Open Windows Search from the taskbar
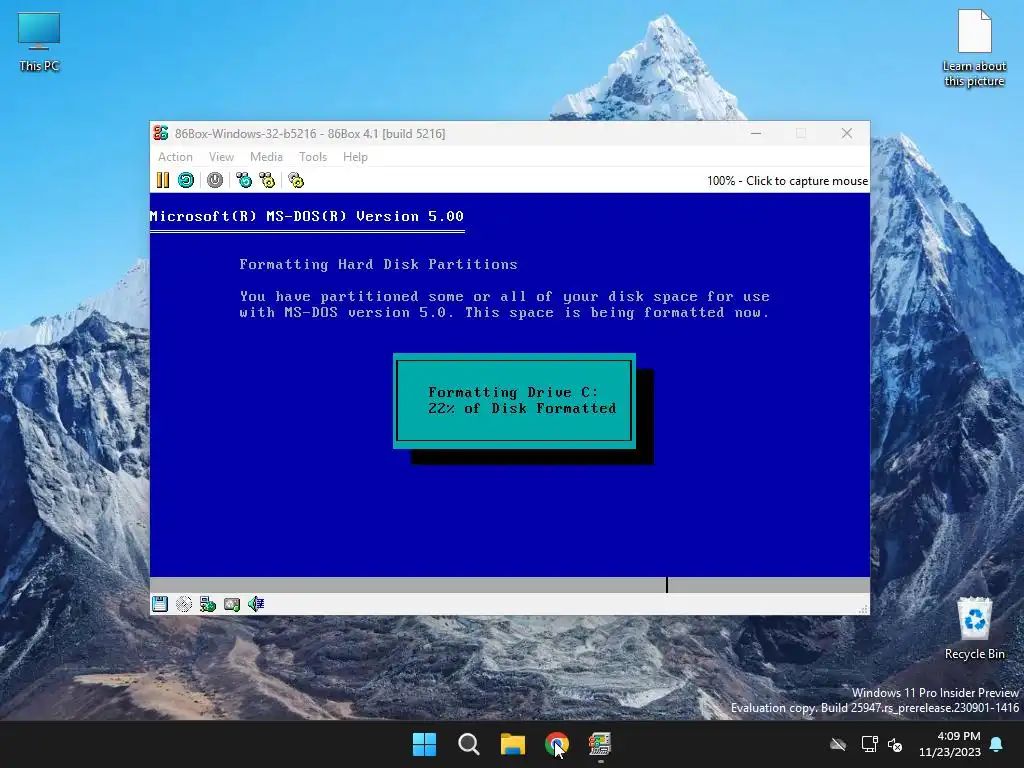This screenshot has width=1024, height=768. (469, 744)
